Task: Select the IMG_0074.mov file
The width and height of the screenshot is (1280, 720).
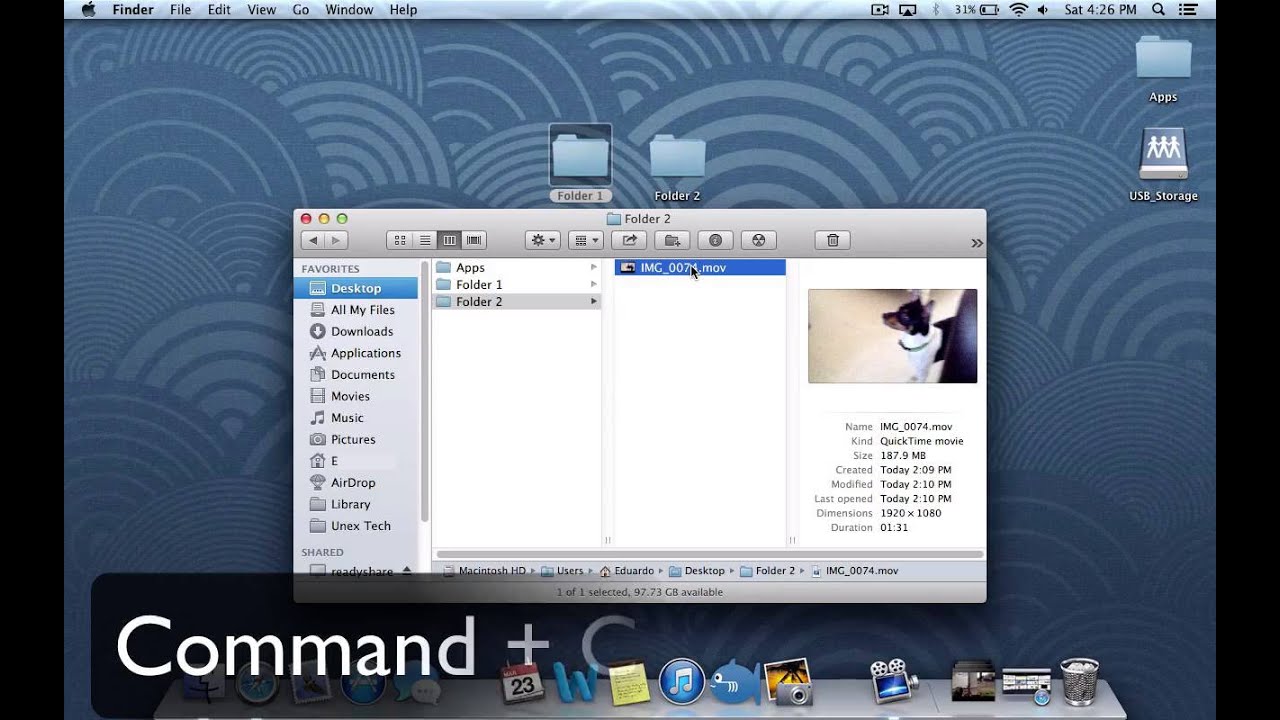Action: [700, 267]
